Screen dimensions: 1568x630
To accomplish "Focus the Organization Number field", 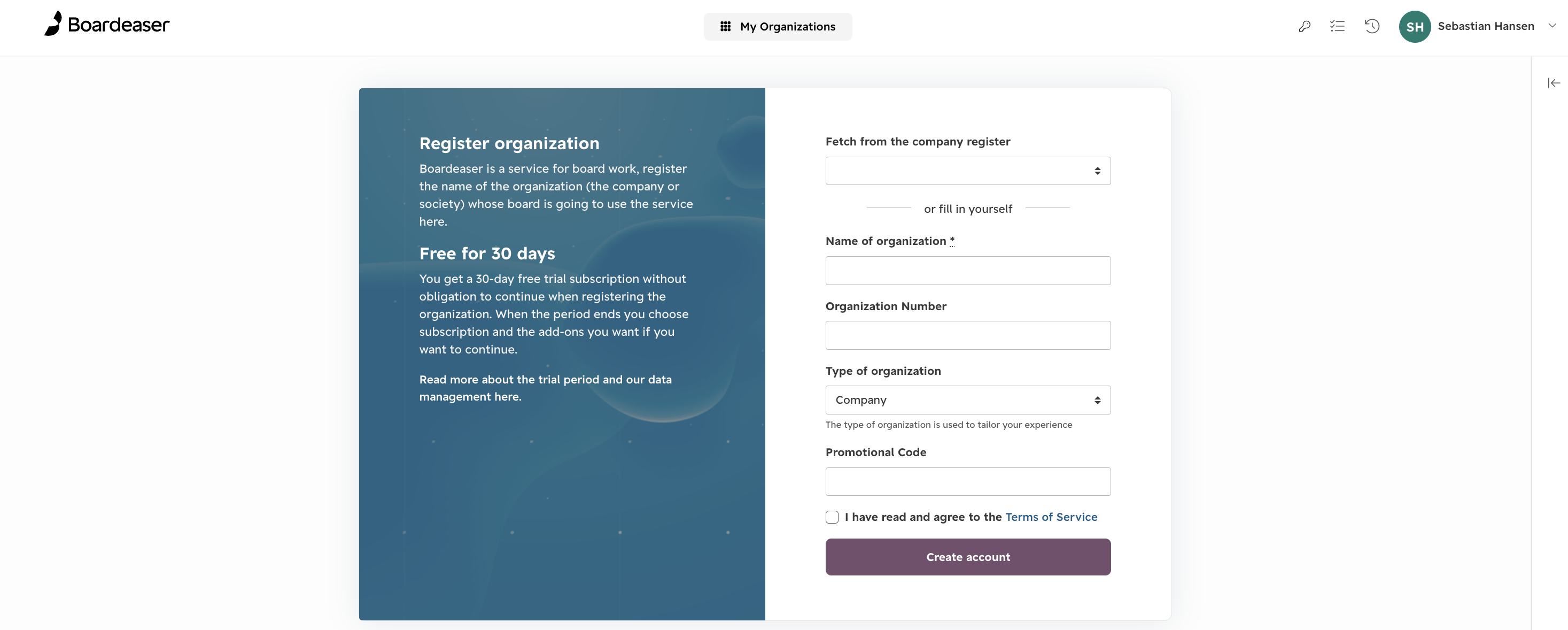I will pos(968,335).
